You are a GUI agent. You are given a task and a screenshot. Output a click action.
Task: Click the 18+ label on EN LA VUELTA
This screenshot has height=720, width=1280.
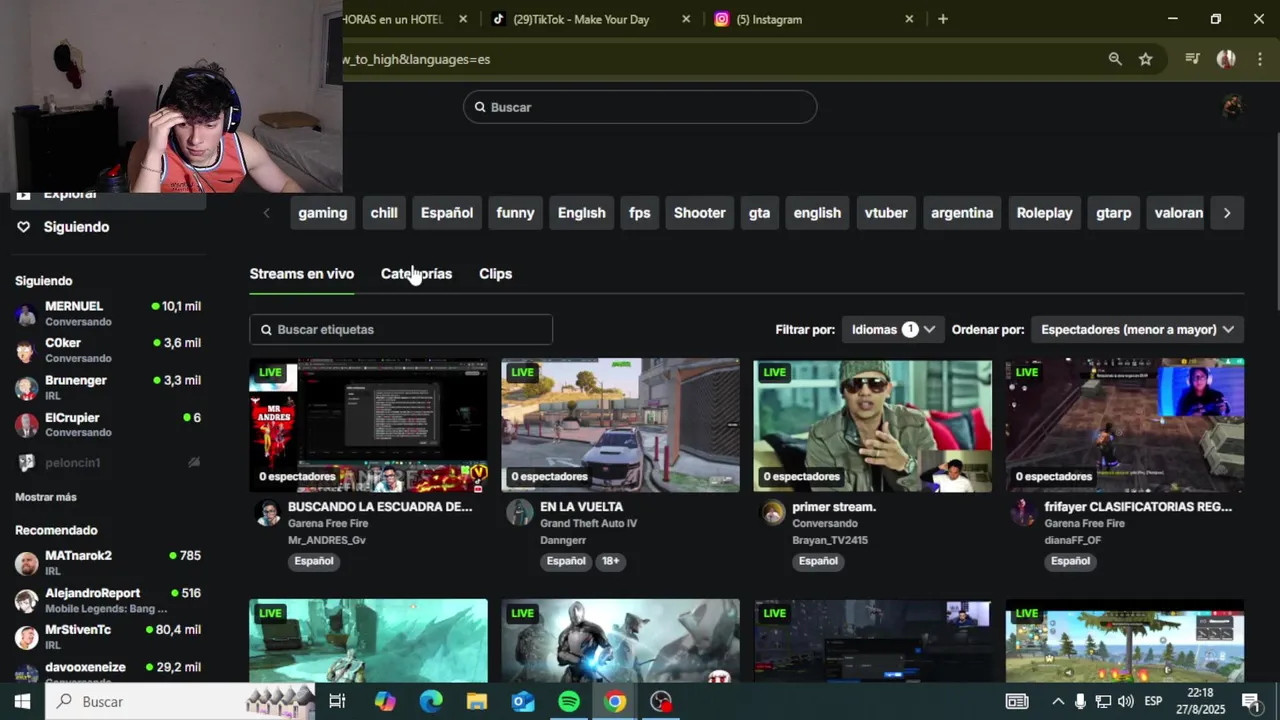pyautogui.click(x=610, y=561)
